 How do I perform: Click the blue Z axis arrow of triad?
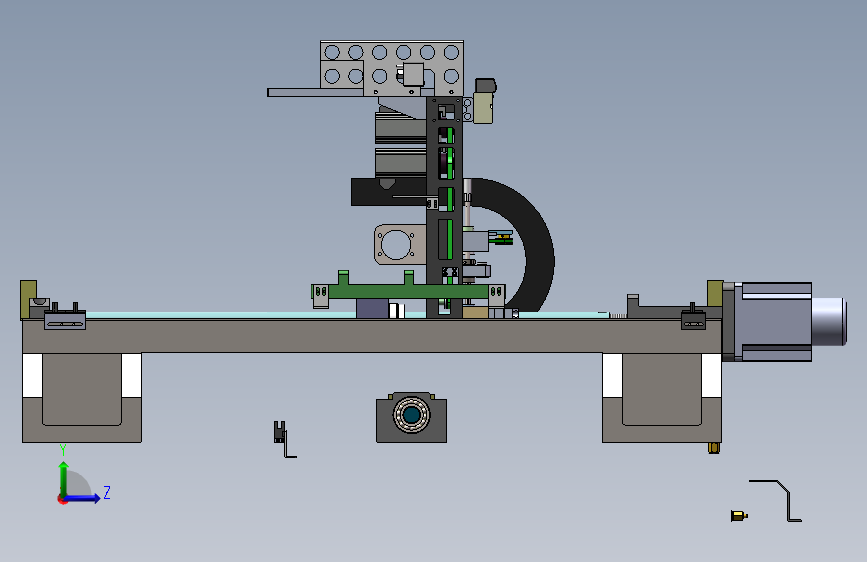(x=83, y=498)
